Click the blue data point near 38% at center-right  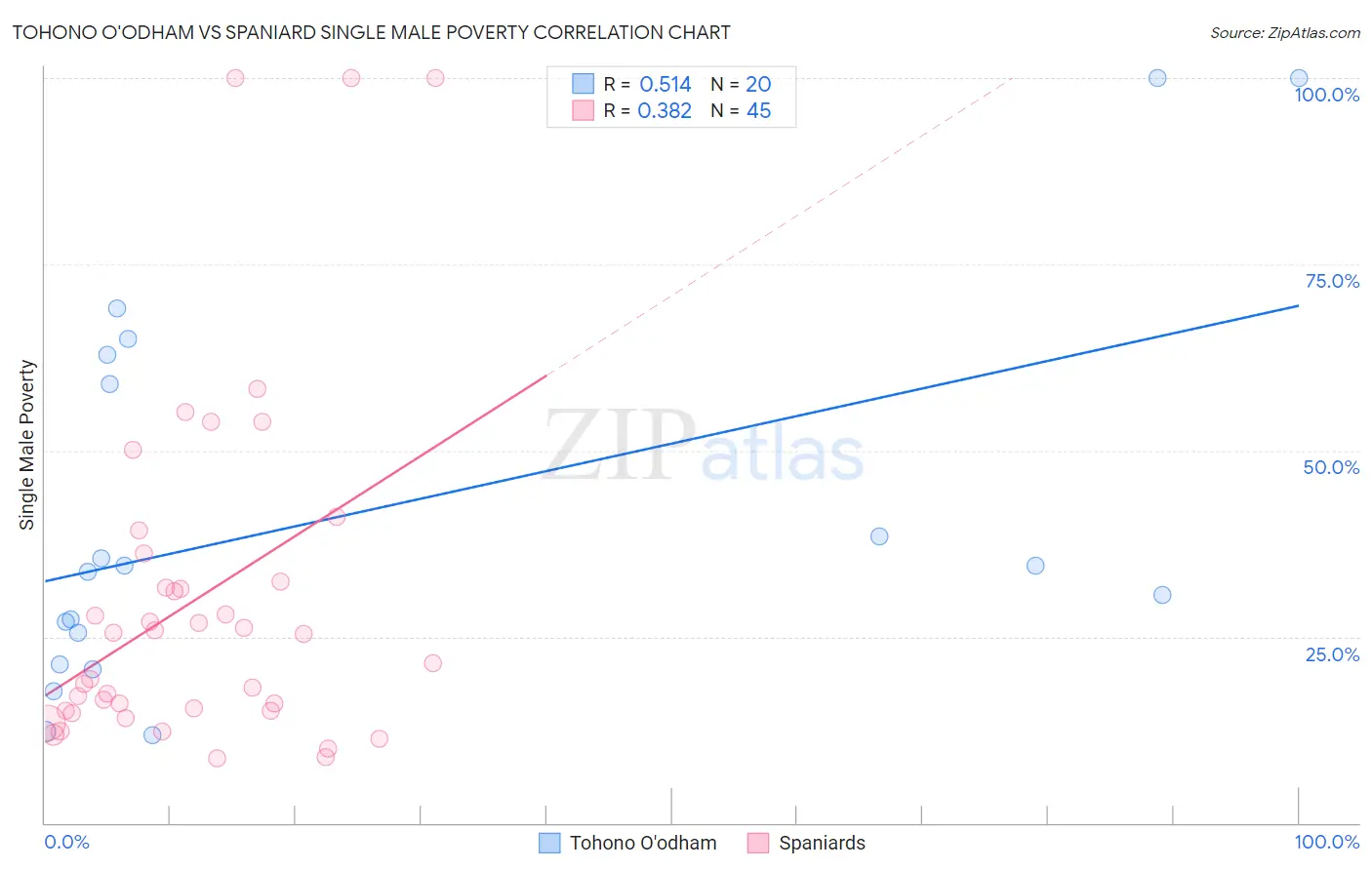click(879, 536)
